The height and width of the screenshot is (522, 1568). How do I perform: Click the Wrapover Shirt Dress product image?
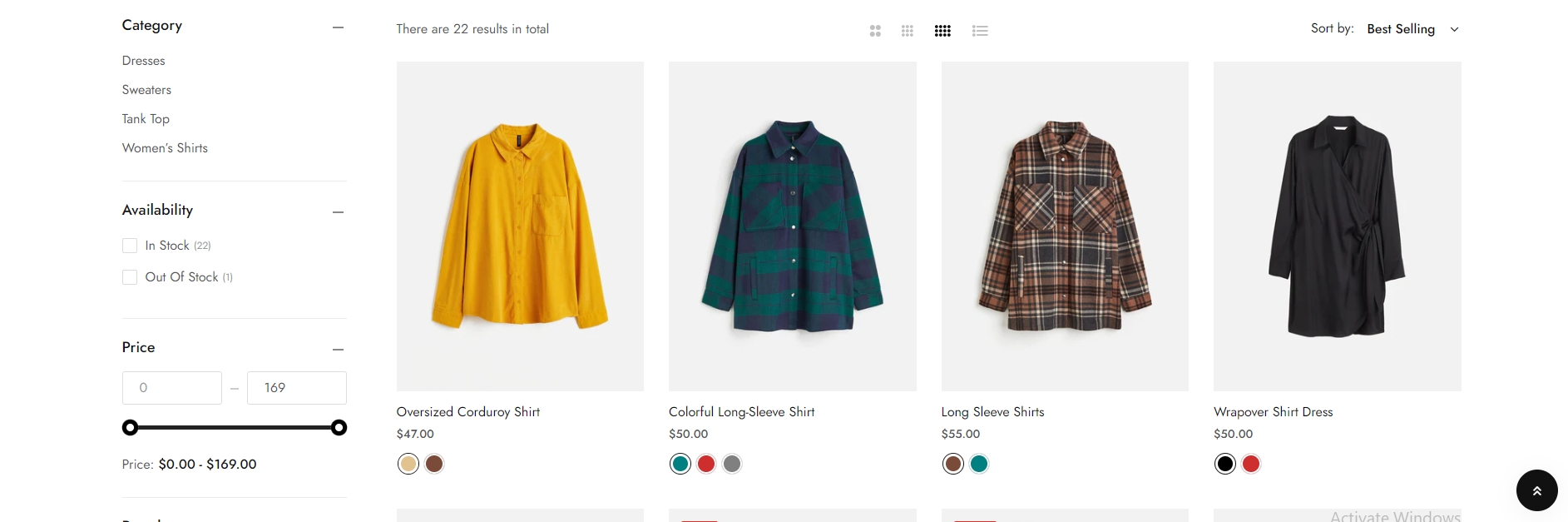pyautogui.click(x=1337, y=226)
